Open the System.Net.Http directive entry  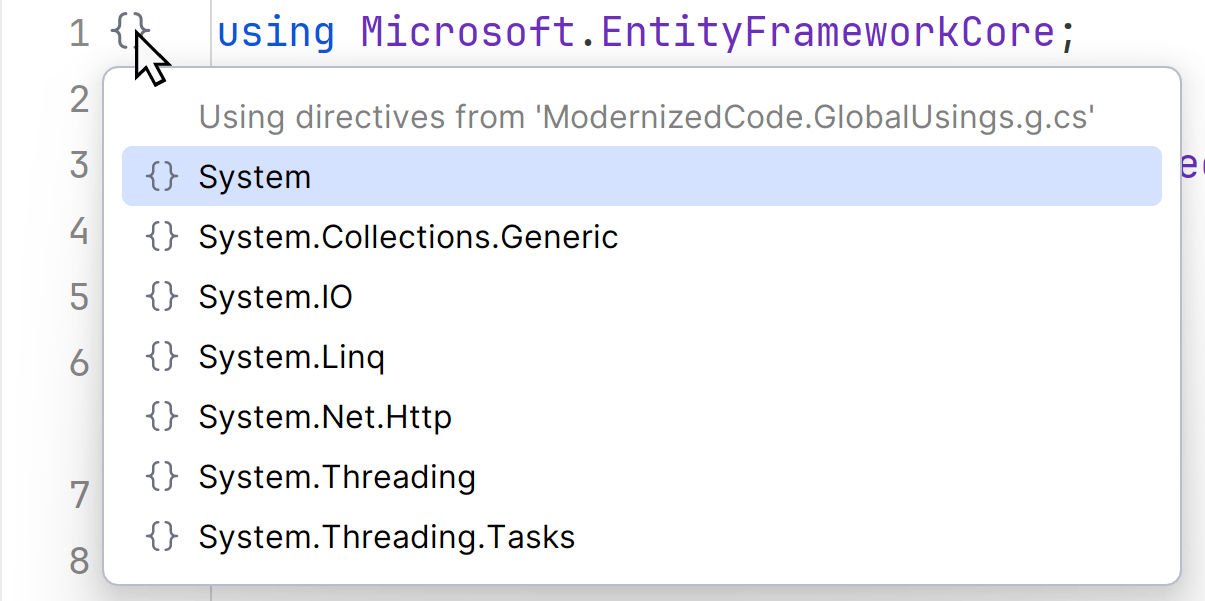(x=325, y=417)
